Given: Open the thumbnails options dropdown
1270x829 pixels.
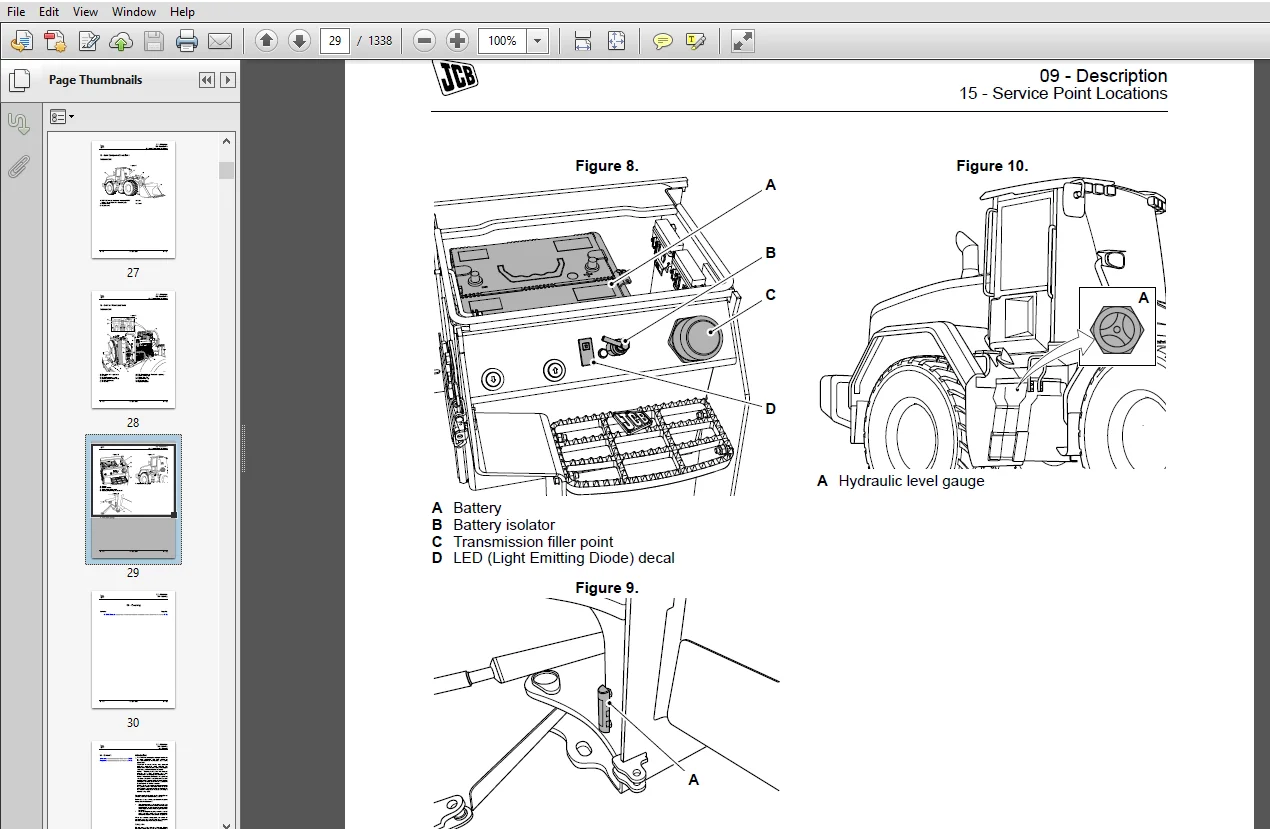Looking at the screenshot, I should 62,117.
